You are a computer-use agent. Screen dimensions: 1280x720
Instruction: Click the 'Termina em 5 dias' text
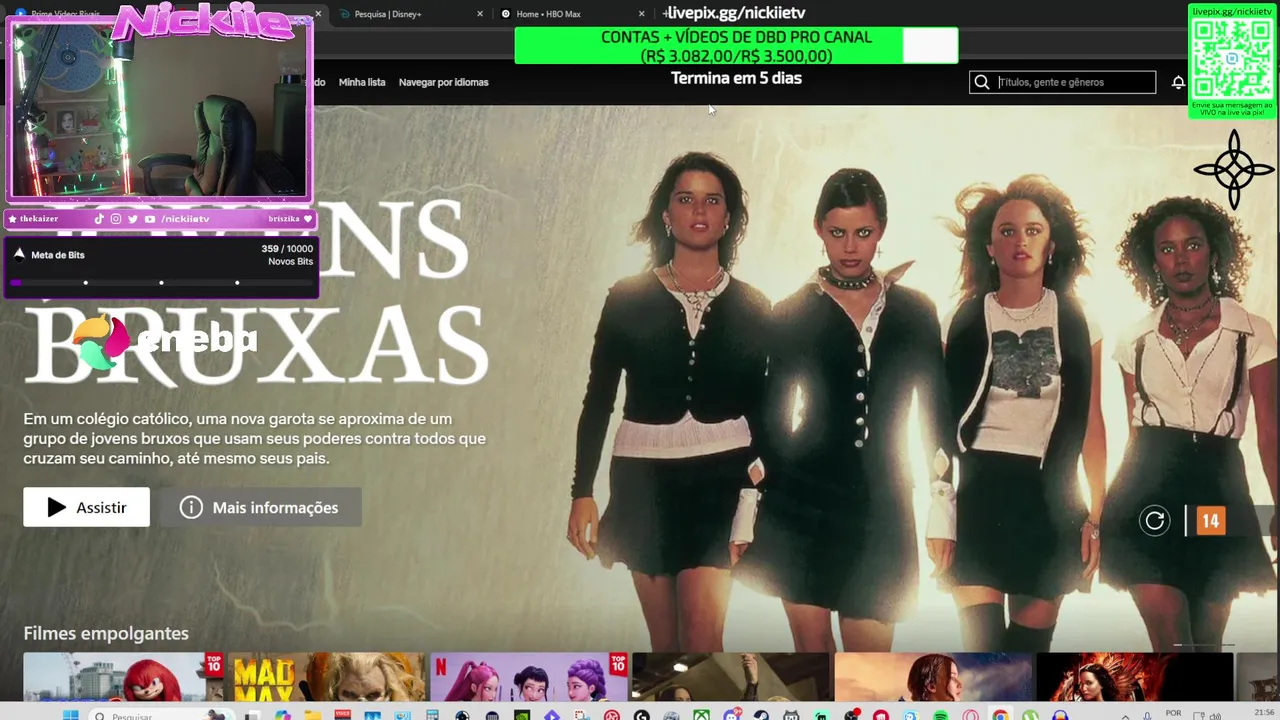point(736,78)
